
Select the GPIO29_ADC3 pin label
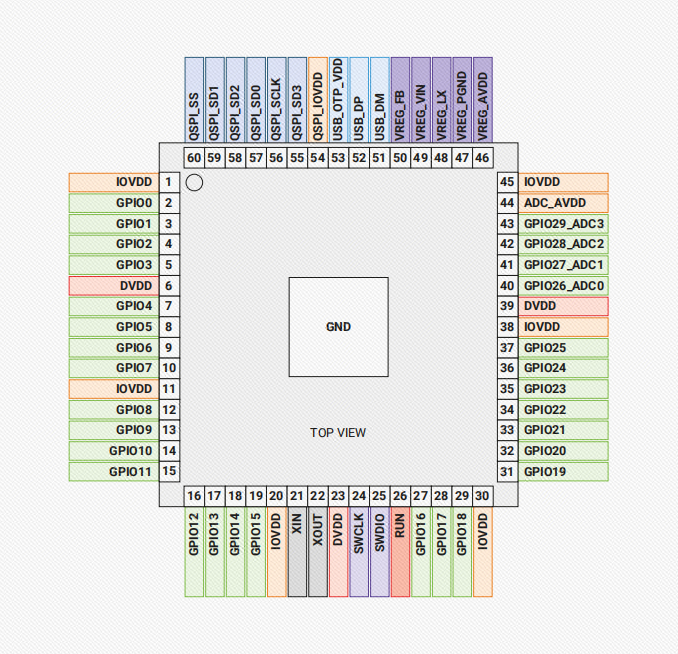coord(563,224)
